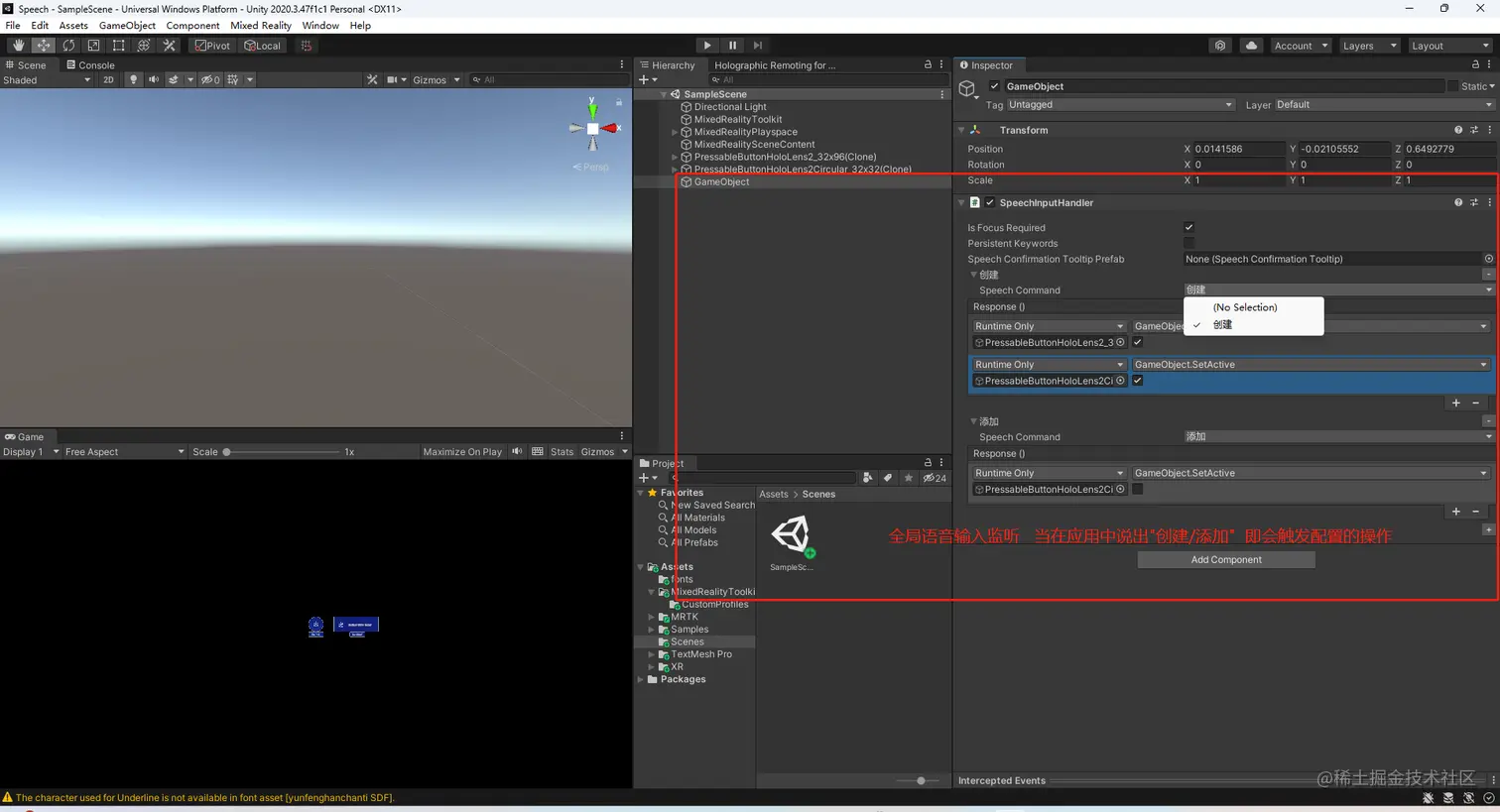Open the Assets menu
The height and width of the screenshot is (812, 1500).
[x=73, y=26]
